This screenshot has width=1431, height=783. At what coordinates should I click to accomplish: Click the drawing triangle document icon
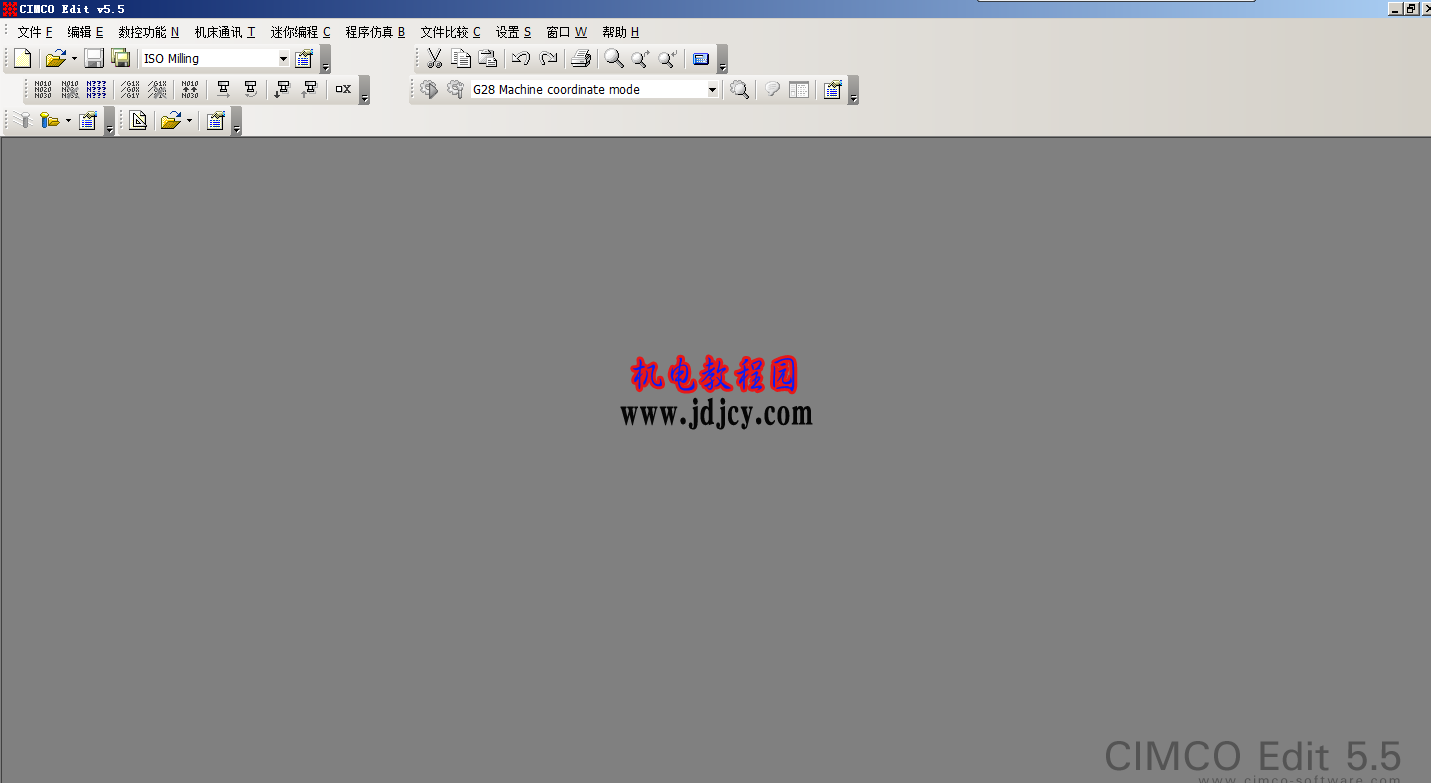(138, 121)
